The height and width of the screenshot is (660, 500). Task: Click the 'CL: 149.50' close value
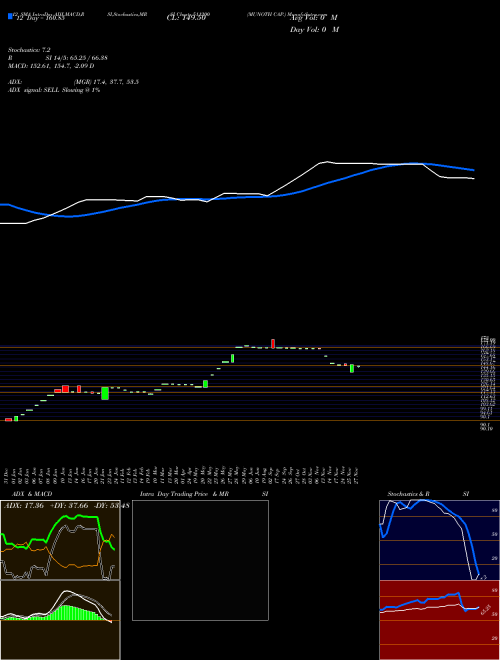coord(186,18)
